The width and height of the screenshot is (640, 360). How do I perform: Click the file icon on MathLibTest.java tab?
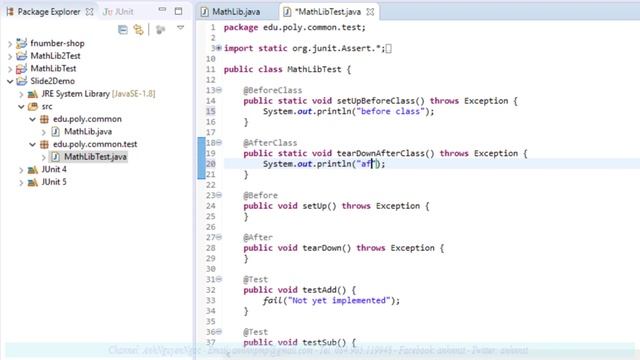287,12
